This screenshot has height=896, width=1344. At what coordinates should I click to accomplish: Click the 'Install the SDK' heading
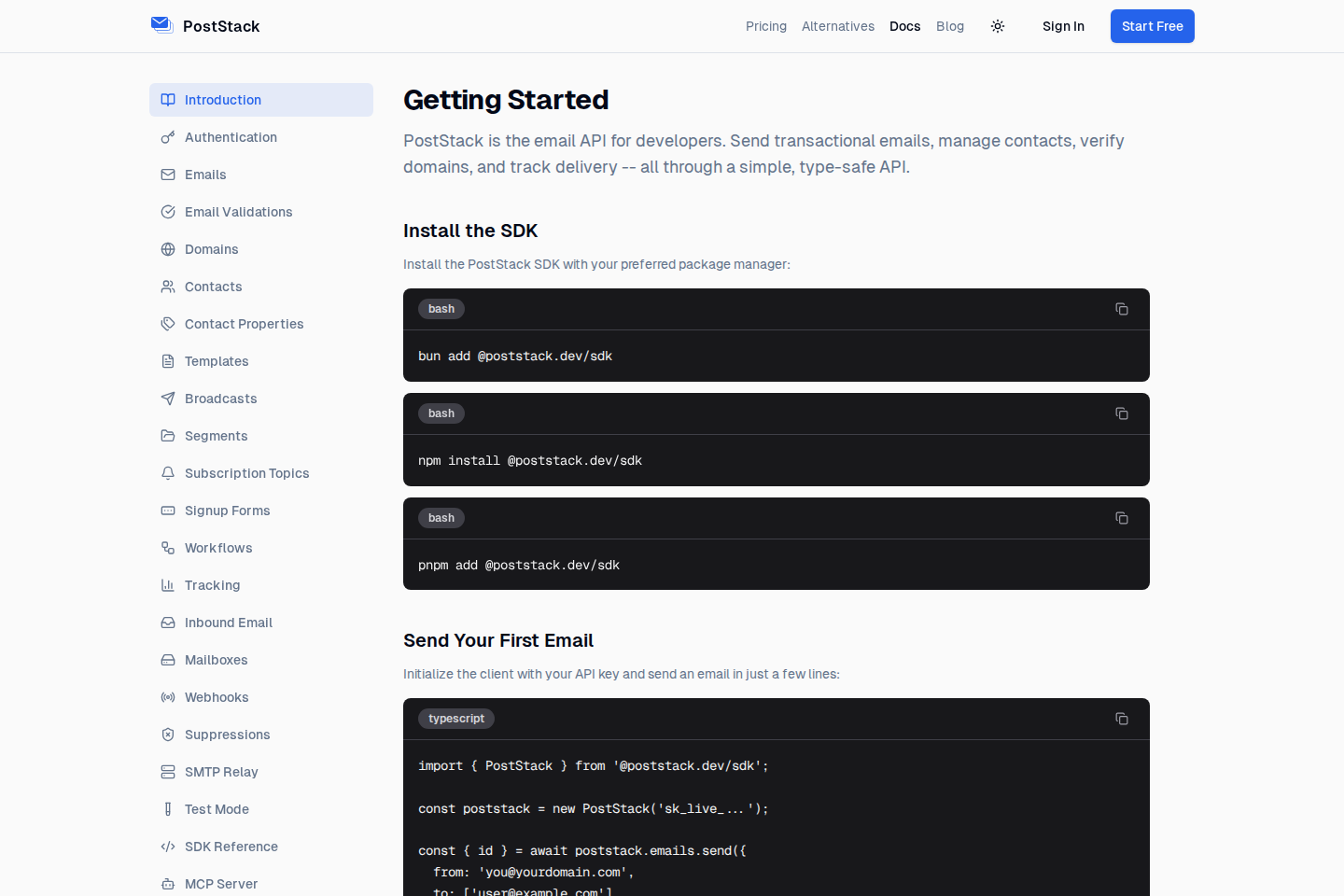click(x=470, y=231)
